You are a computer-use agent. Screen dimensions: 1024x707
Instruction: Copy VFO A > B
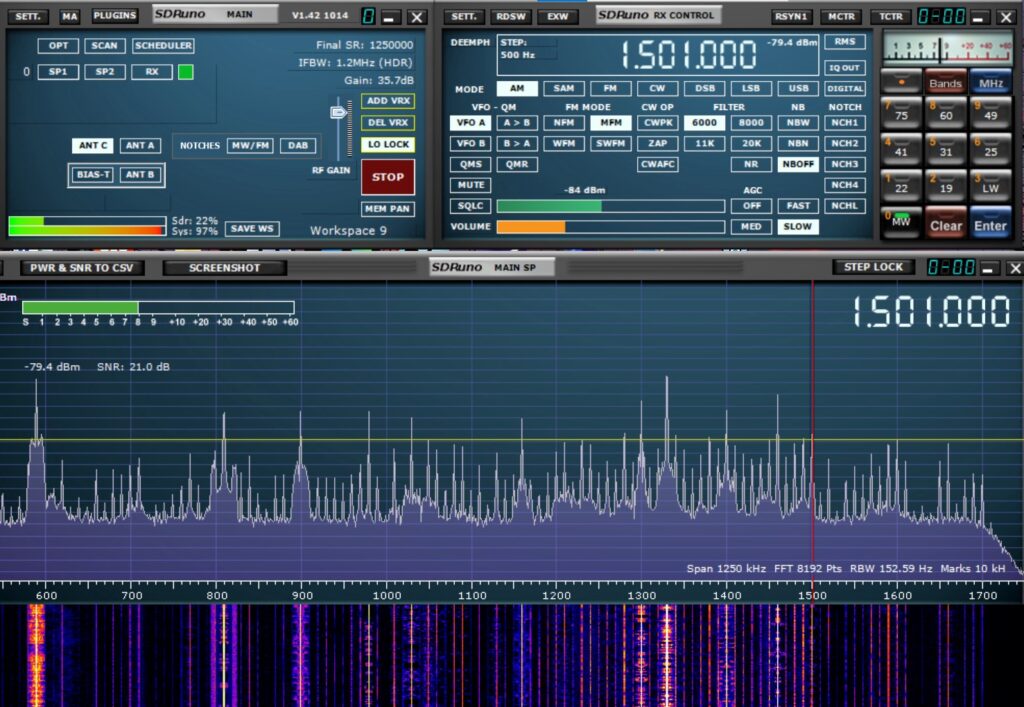517,122
